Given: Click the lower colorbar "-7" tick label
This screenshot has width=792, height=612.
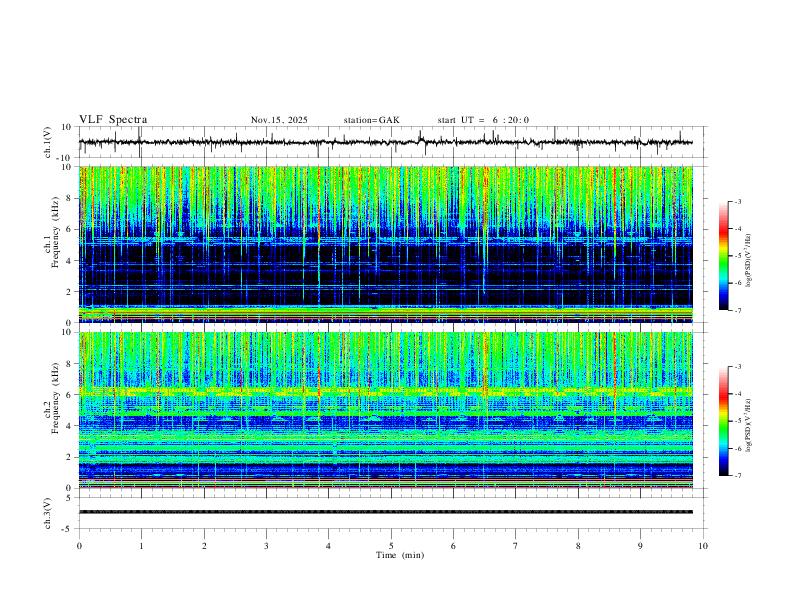Looking at the screenshot, I should click(737, 476).
